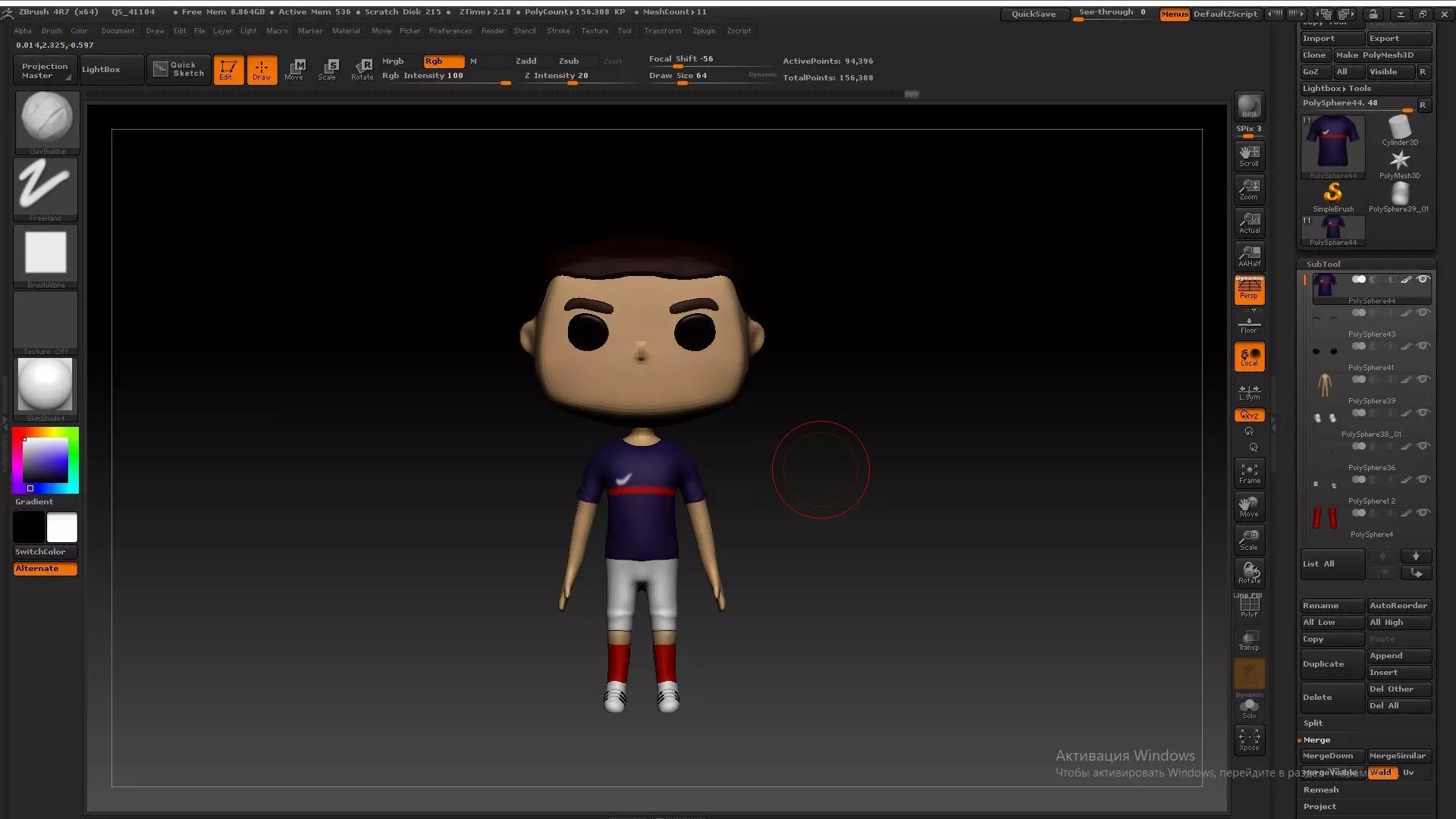Select the Scale transform tool in top shelf
The width and height of the screenshot is (1456, 819).
click(328, 70)
